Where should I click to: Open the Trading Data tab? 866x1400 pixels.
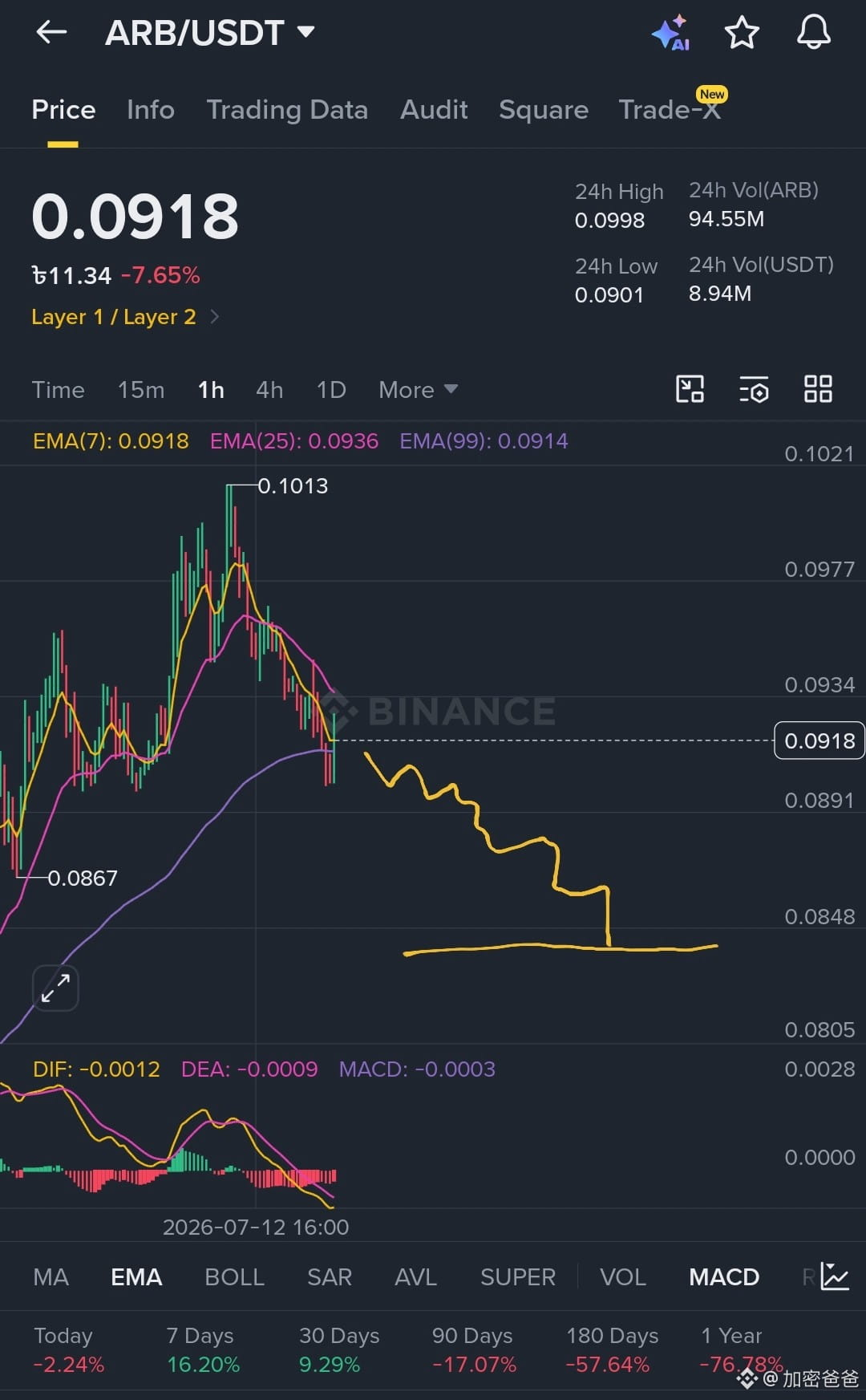click(x=287, y=110)
